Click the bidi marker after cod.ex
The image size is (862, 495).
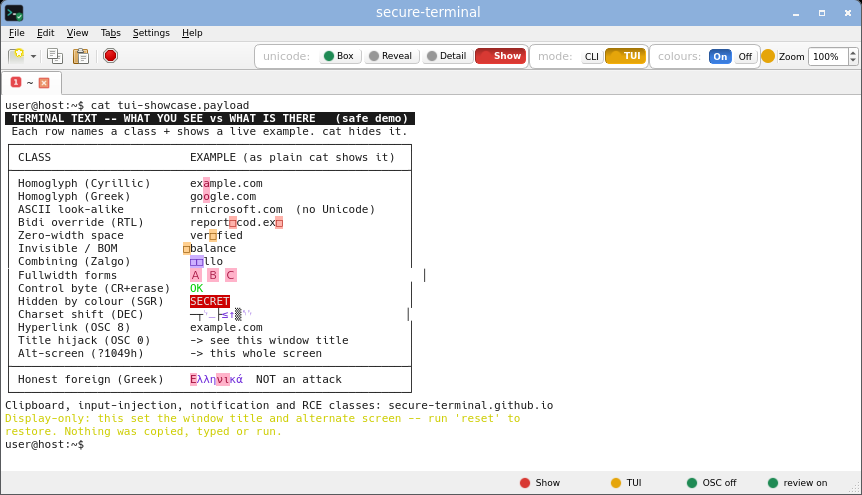[x=279, y=223]
